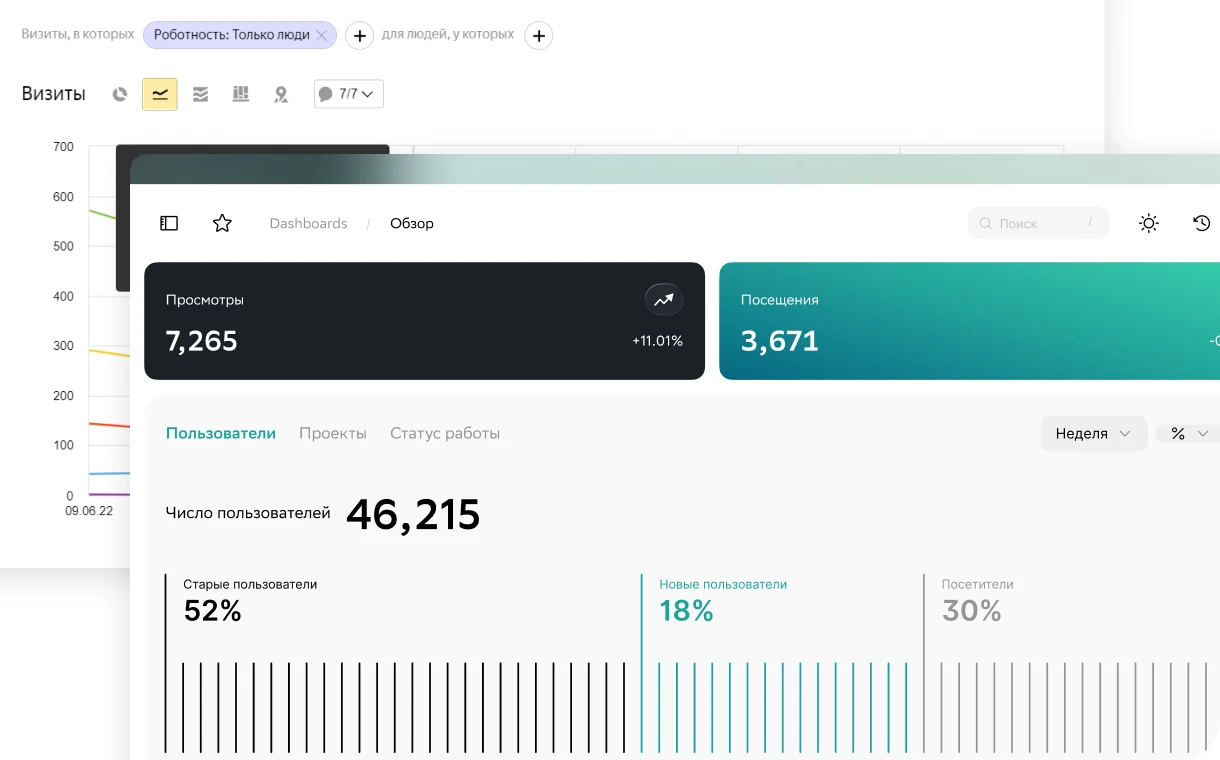Toggle light theme sun icon
The height and width of the screenshot is (760, 1220).
pos(1148,223)
